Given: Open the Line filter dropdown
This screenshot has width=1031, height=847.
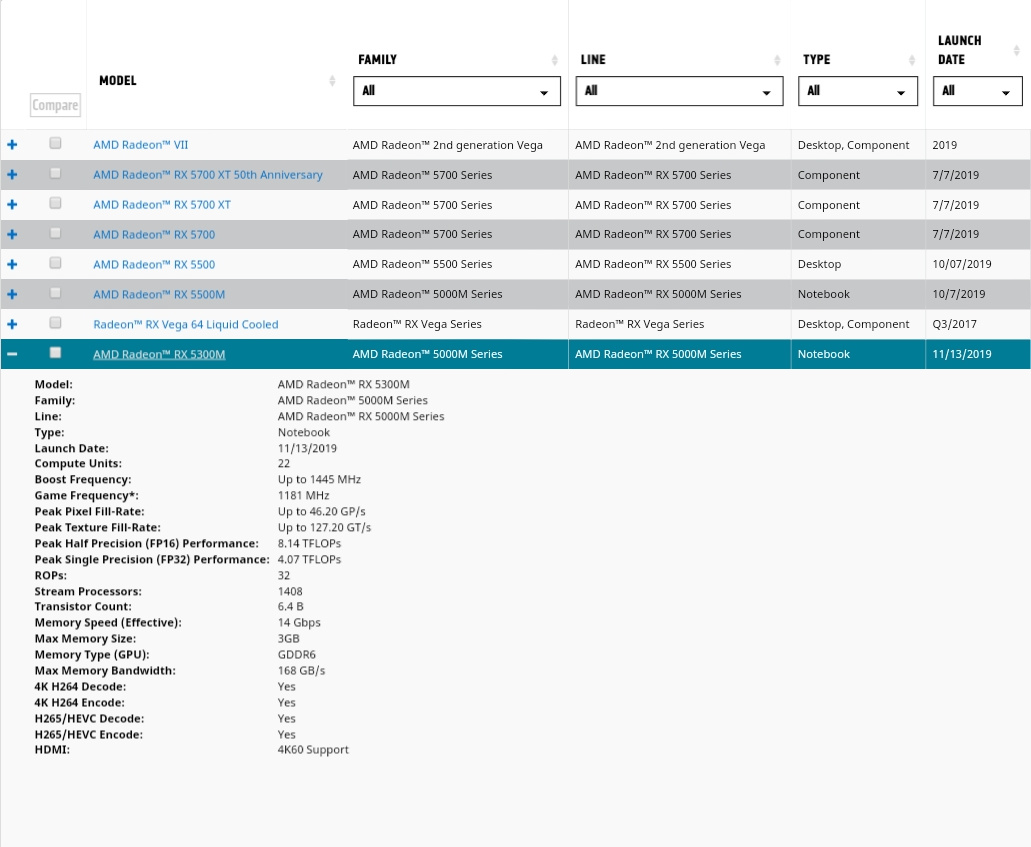Looking at the screenshot, I should tap(679, 91).
